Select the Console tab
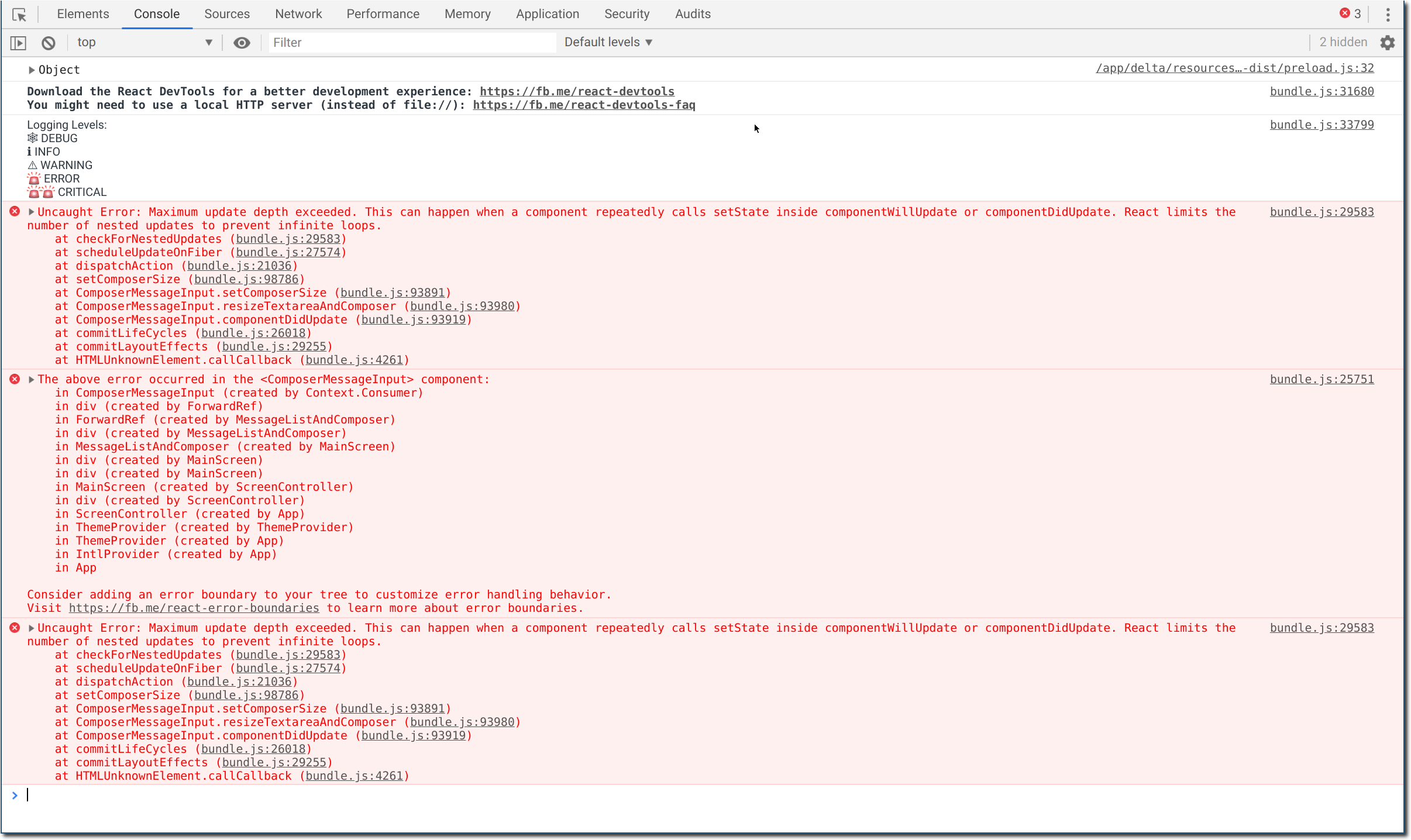 click(157, 14)
